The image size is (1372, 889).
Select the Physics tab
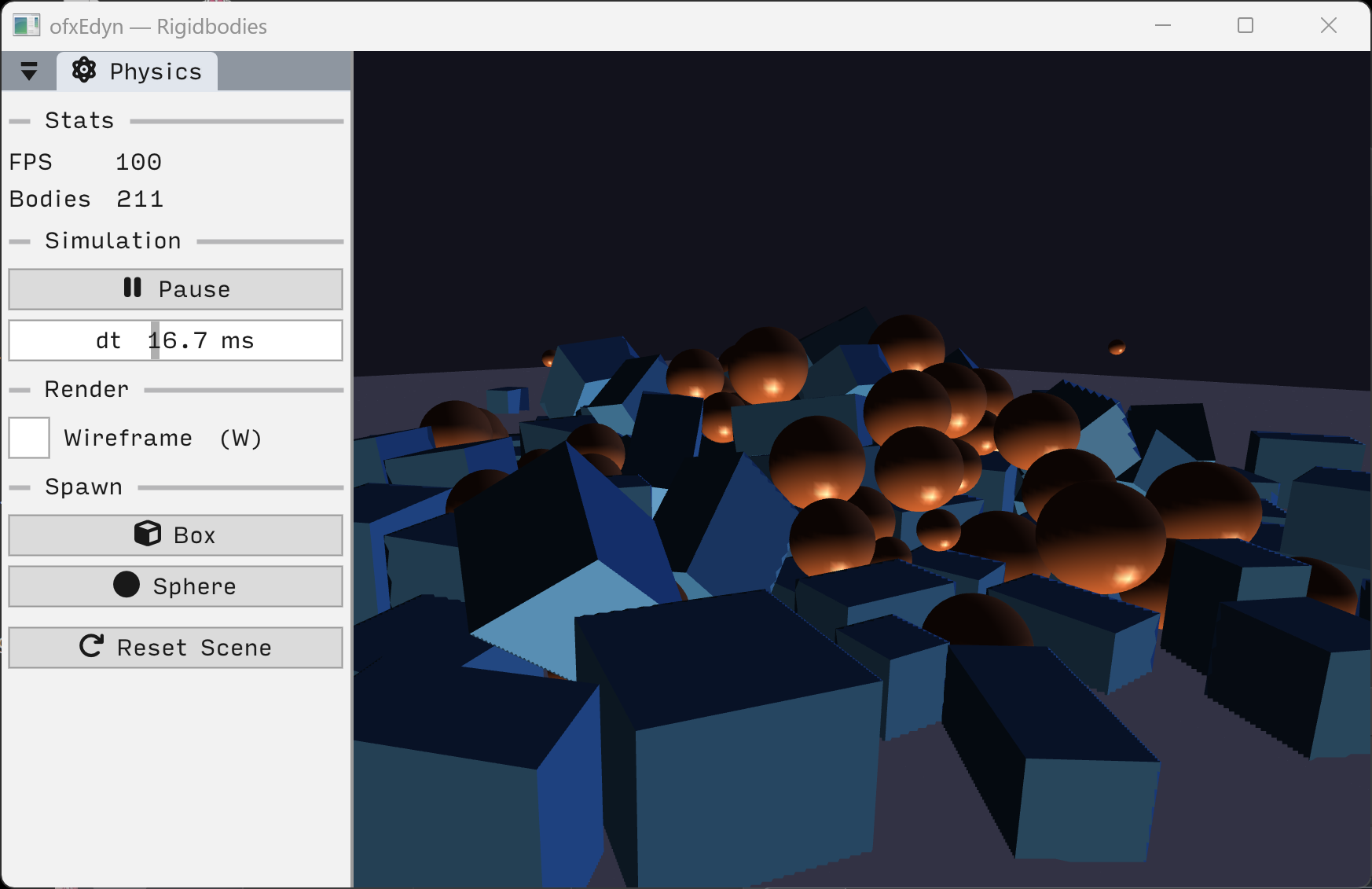click(137, 72)
